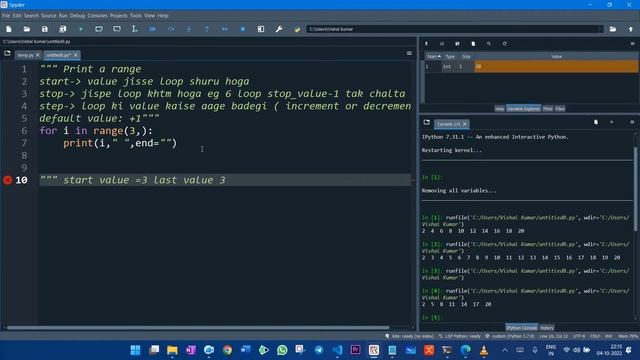The height and width of the screenshot is (360, 640).
Task: Toggle the breakpoint on line 10
Action: [x=7, y=180]
